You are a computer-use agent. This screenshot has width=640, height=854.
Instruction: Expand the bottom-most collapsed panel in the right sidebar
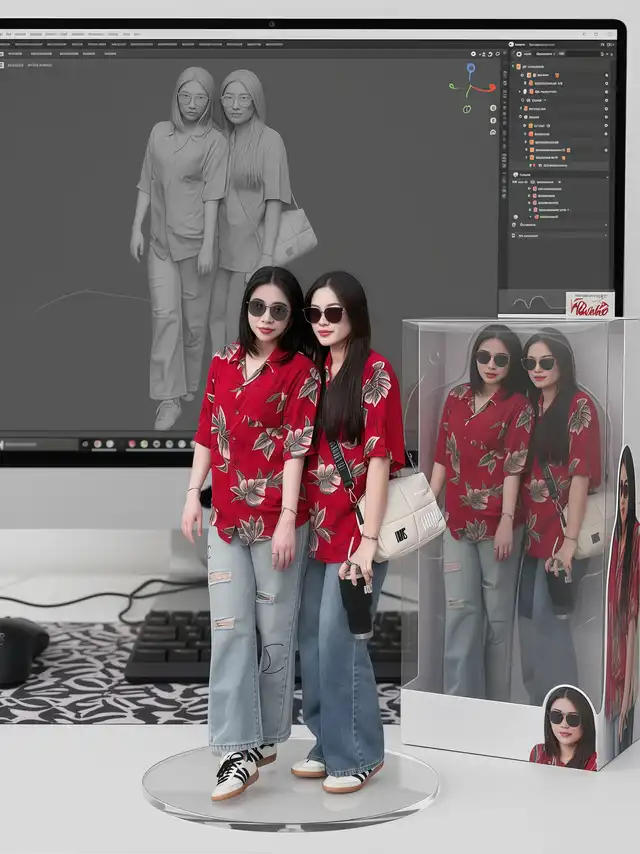[516, 235]
